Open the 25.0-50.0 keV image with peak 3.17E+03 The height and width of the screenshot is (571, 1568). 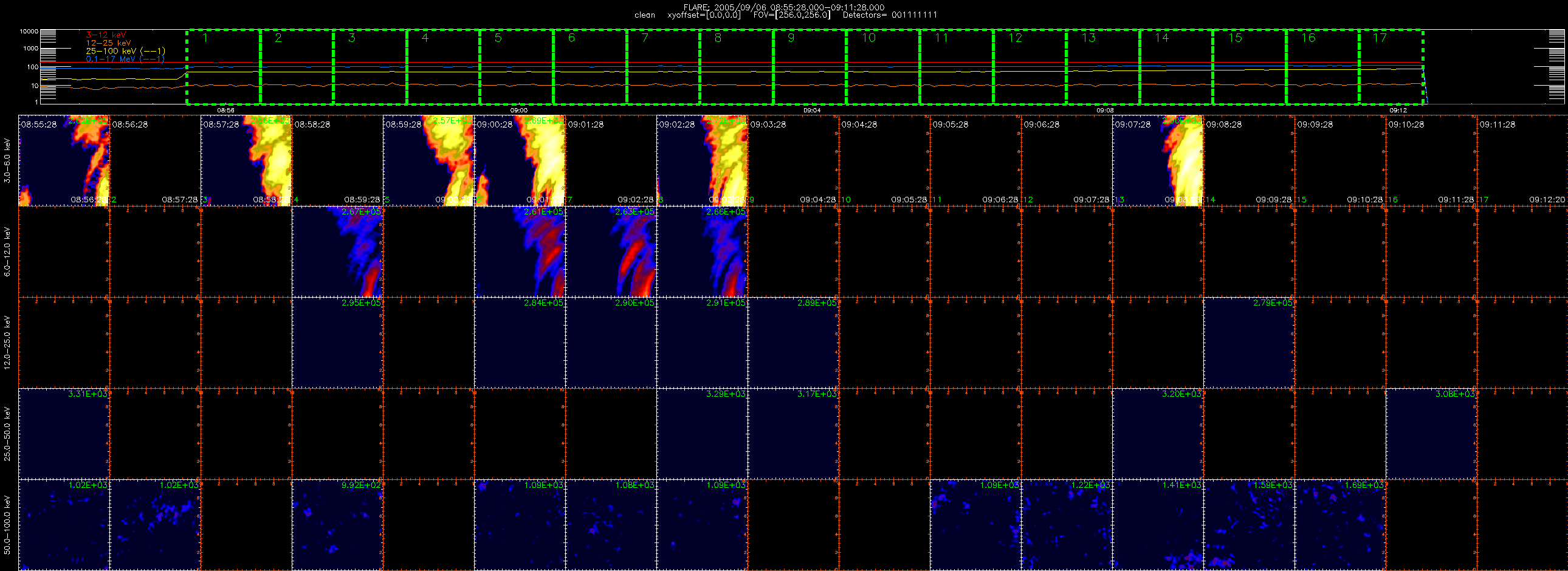click(793, 434)
